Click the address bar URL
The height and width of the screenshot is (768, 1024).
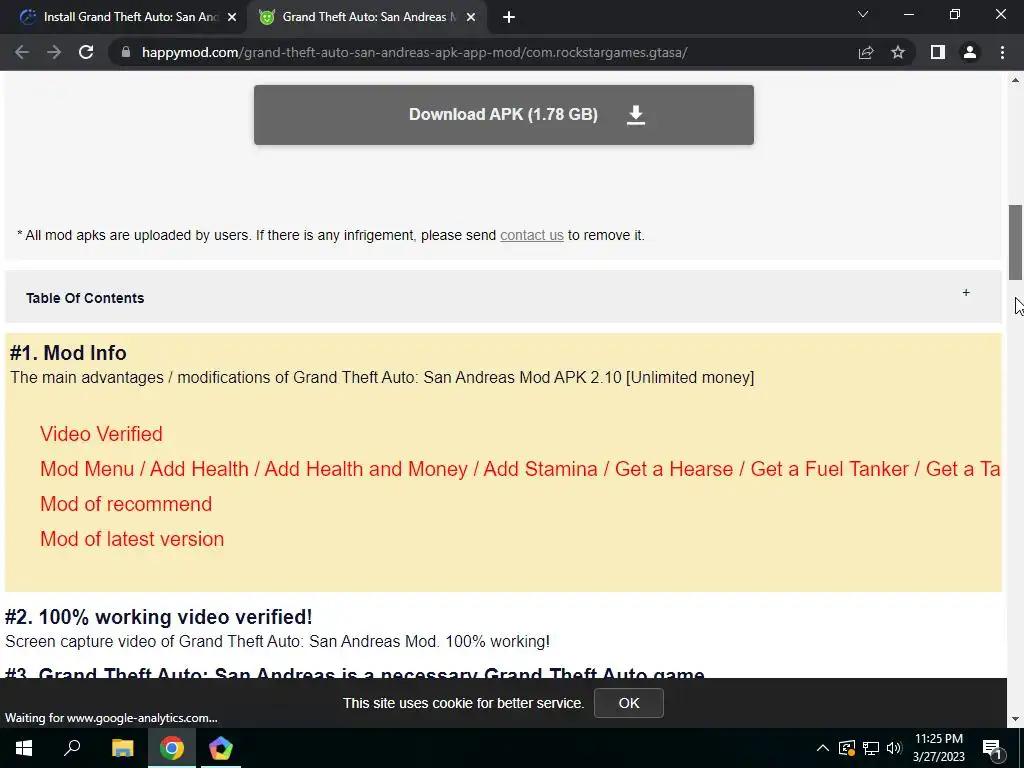(414, 52)
